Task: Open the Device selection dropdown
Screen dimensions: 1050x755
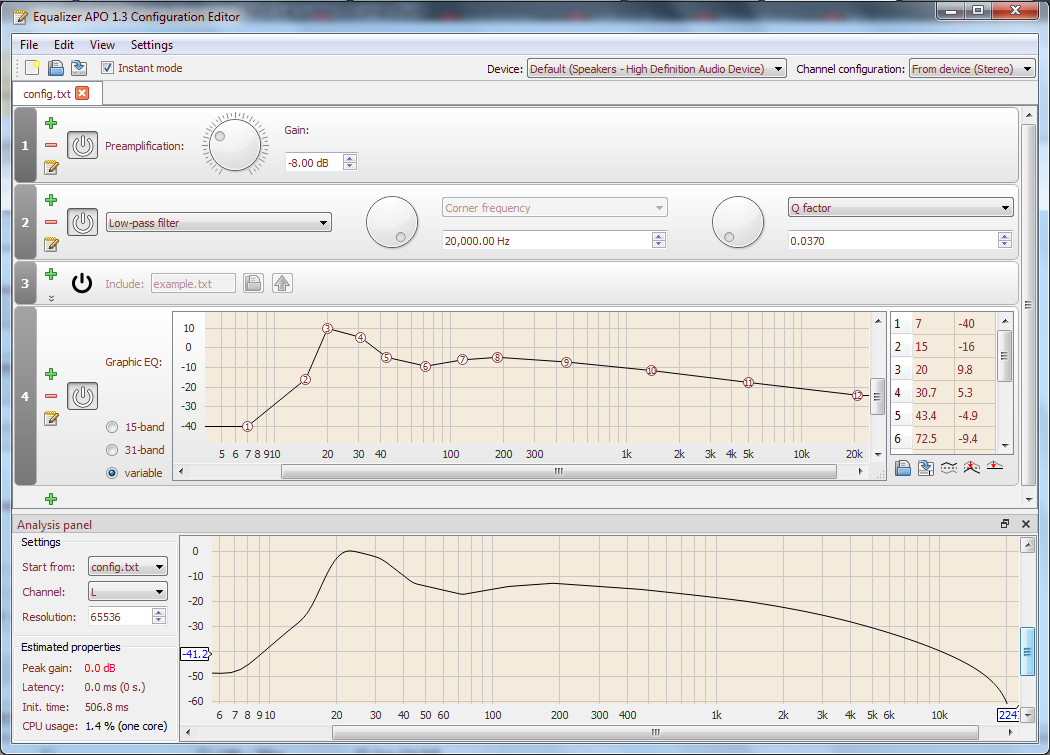Action: (656, 69)
